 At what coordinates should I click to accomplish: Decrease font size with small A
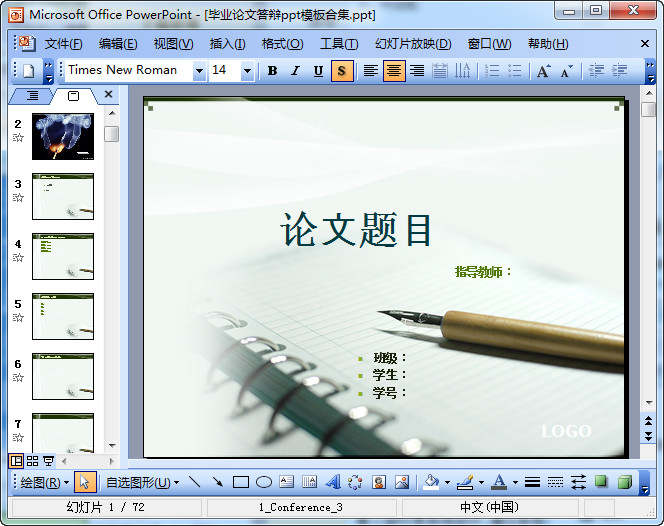pyautogui.click(x=567, y=71)
